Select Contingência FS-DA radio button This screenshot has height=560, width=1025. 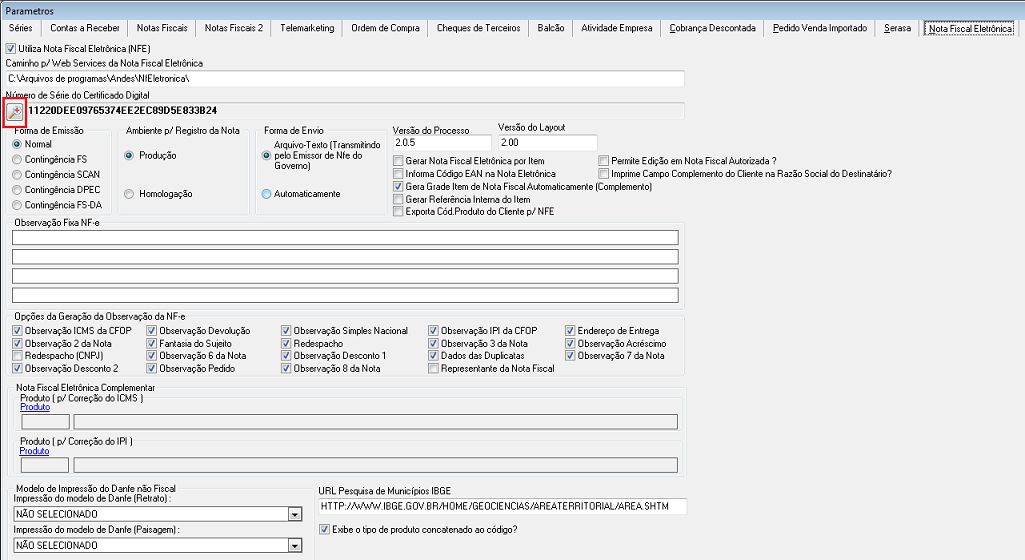(17, 205)
